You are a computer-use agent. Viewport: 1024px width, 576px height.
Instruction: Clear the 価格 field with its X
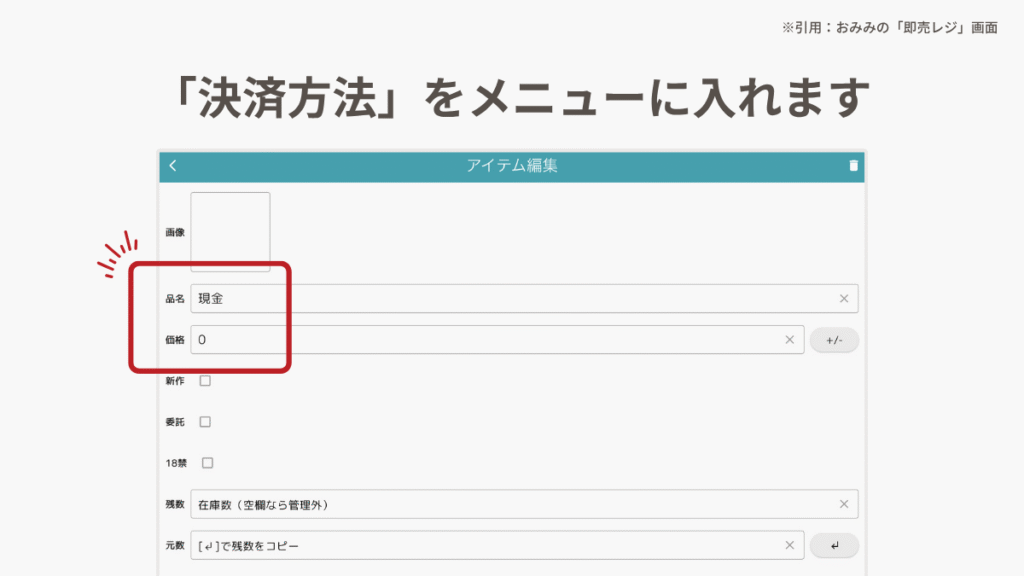coord(789,340)
